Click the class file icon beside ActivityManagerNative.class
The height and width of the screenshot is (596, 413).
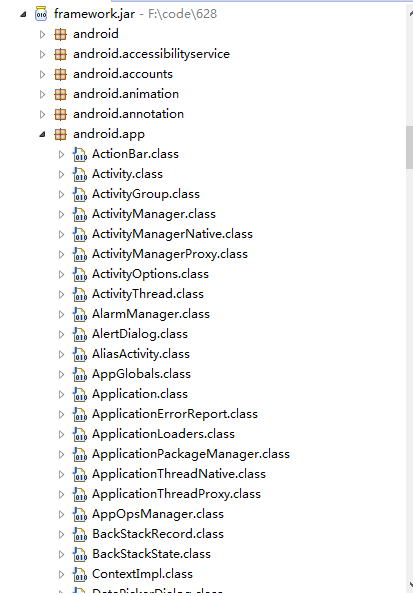[x=80, y=235]
